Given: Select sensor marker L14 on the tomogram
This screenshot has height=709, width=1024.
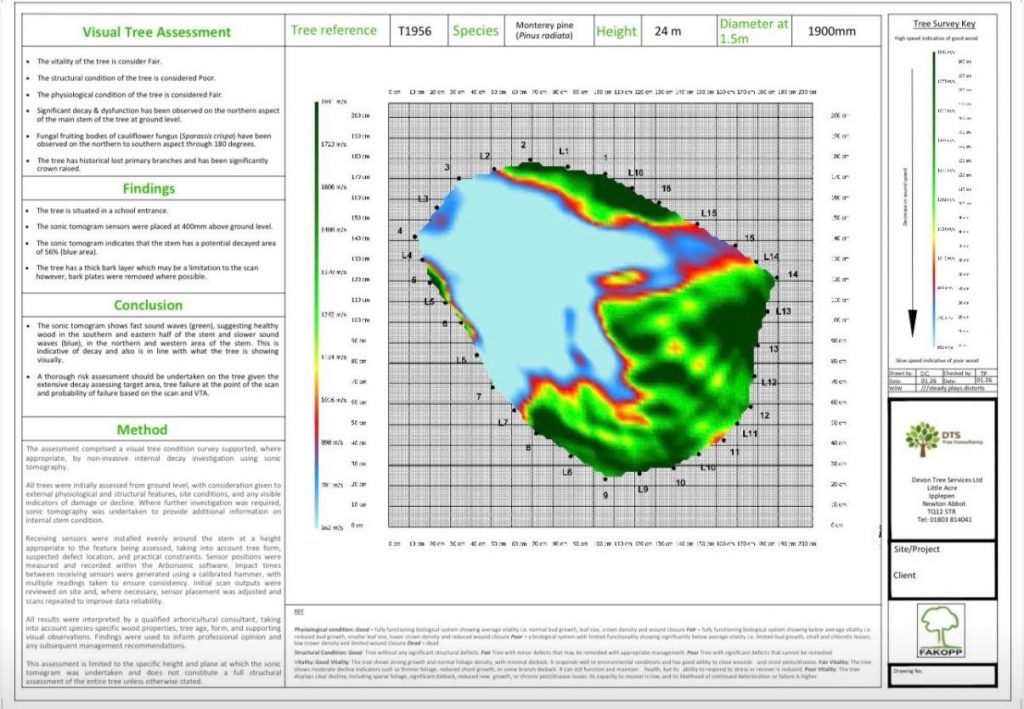Looking at the screenshot, I should coord(771,258).
